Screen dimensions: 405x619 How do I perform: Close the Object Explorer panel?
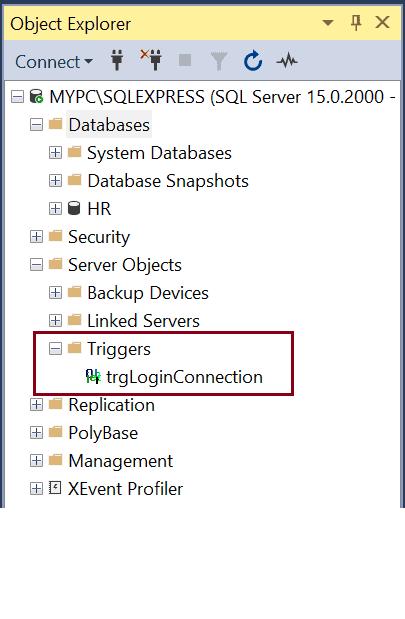click(x=382, y=23)
